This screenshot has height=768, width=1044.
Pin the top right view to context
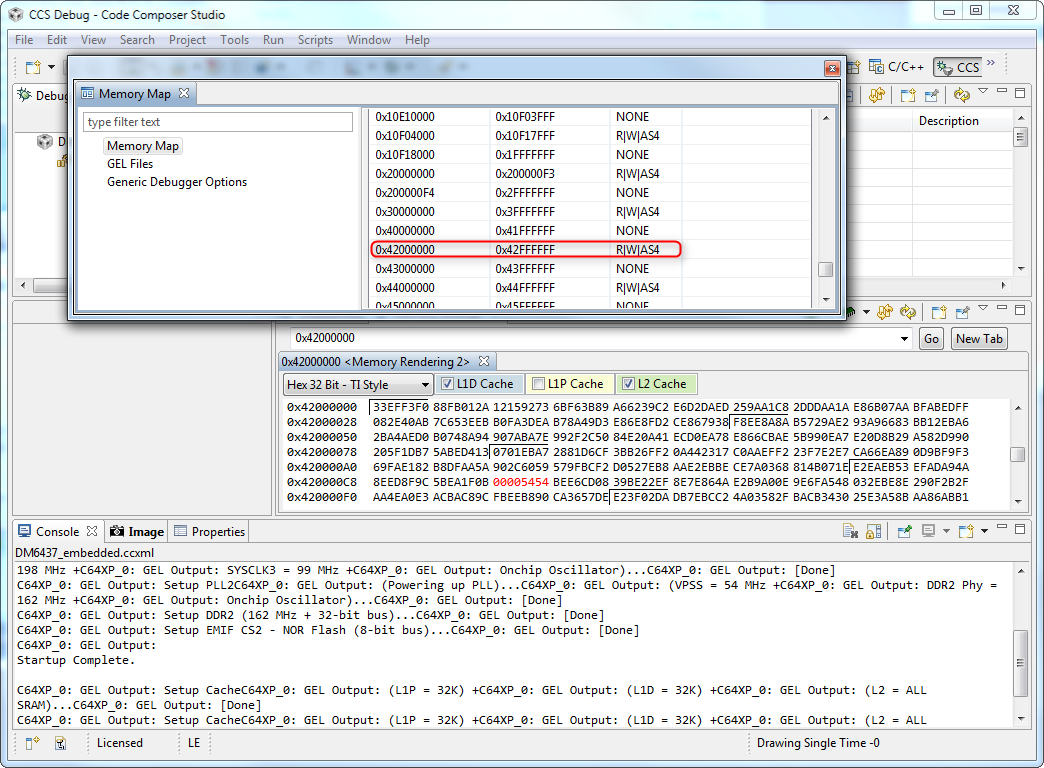point(931,95)
